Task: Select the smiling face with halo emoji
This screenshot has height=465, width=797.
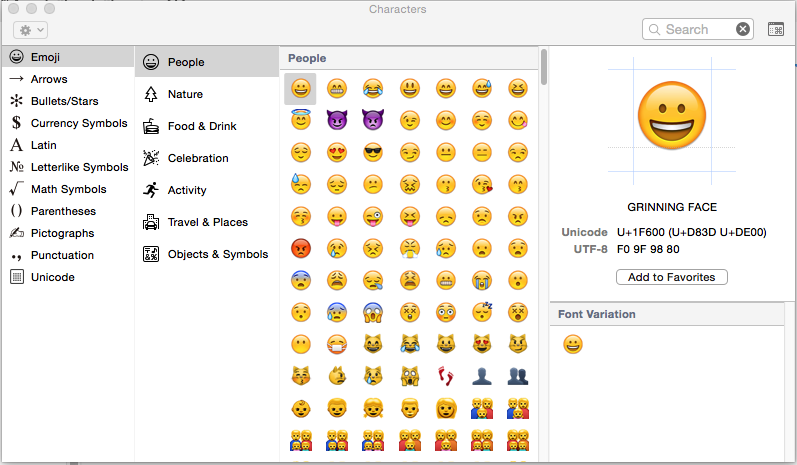Action: tap(300, 120)
